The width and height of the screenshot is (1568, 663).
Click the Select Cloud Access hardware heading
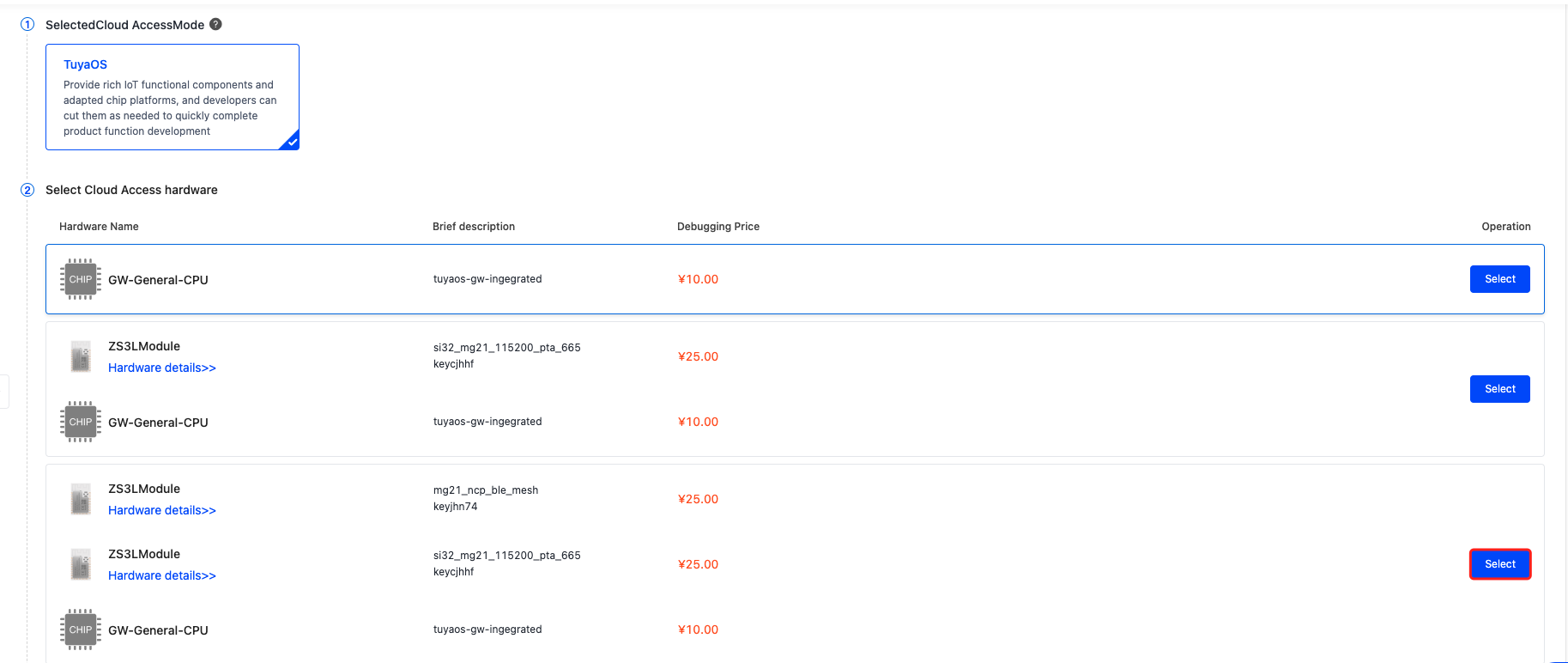tap(131, 190)
